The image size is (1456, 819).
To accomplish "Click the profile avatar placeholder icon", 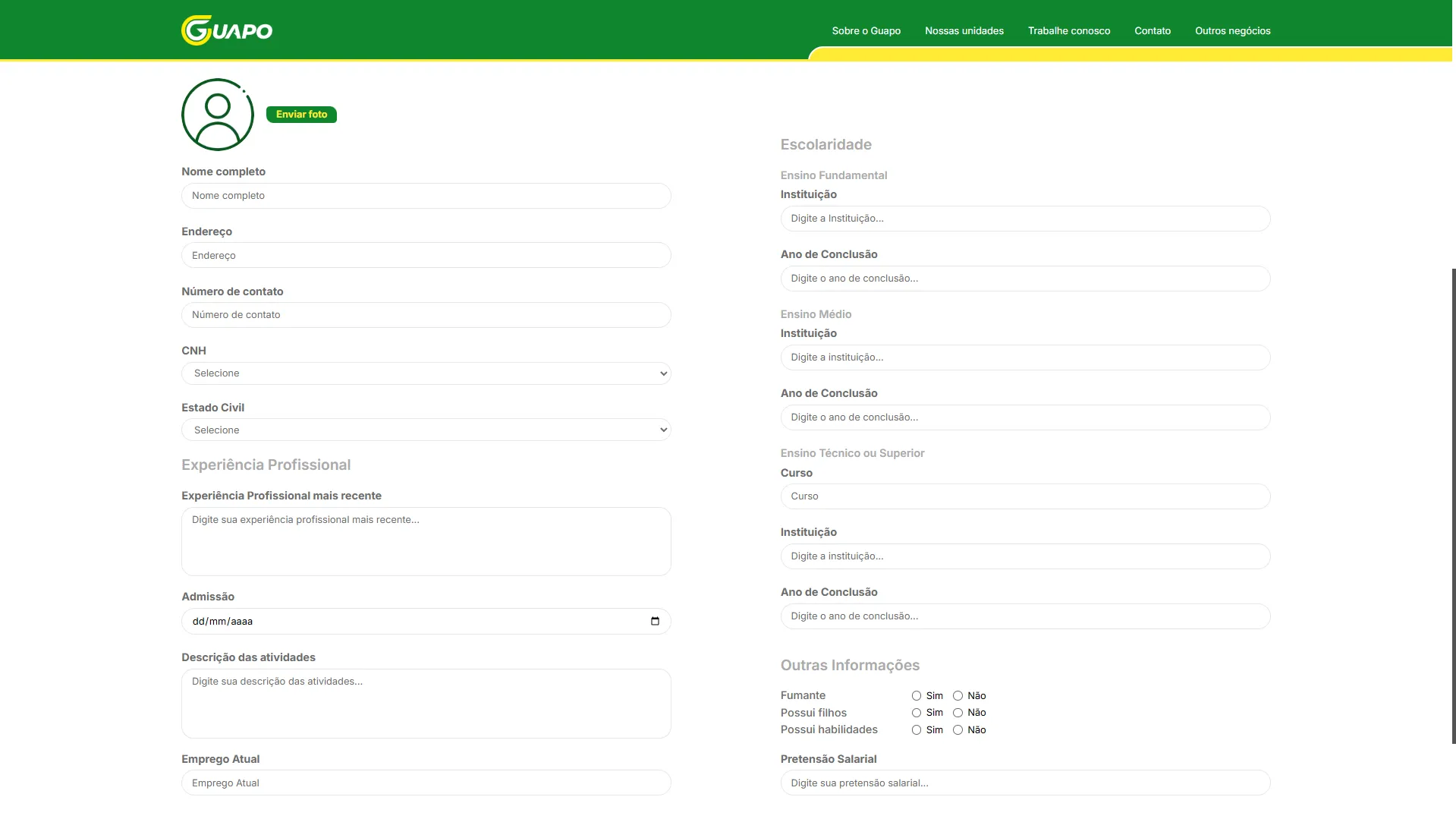I will [x=218, y=115].
